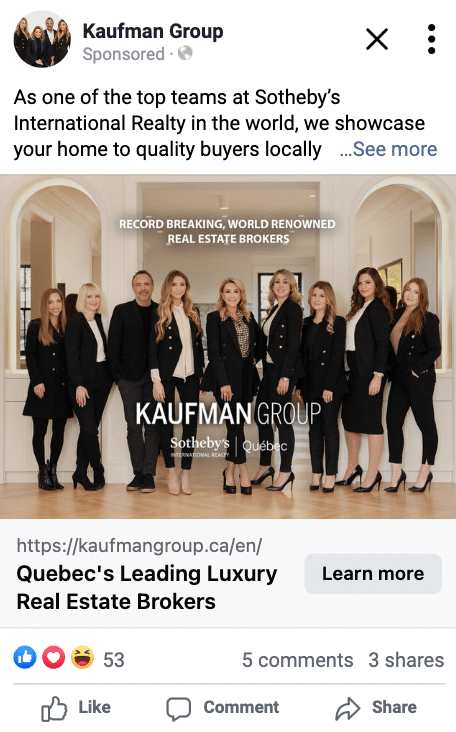Click the Sponsored label
This screenshot has width=456, height=732.
point(124,54)
